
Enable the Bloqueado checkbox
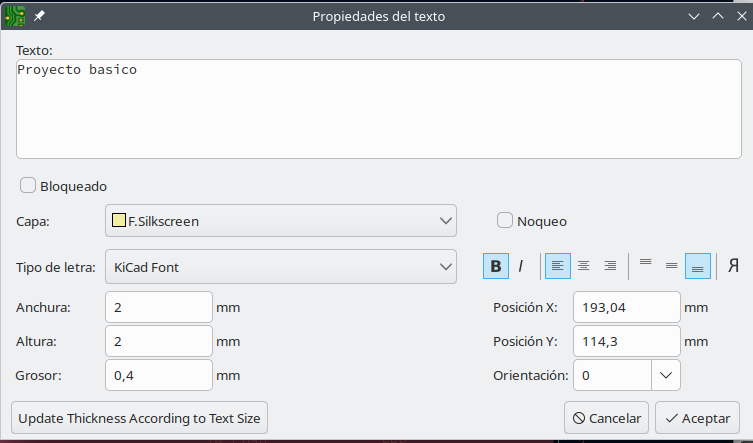[x=28, y=185]
